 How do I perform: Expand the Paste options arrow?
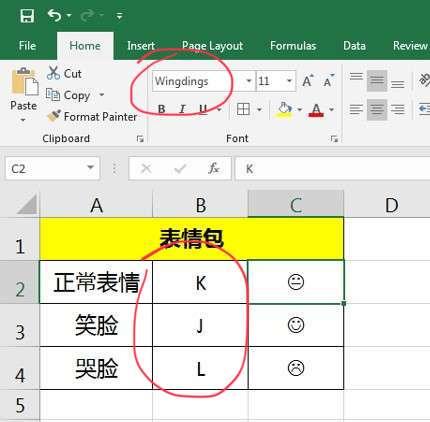[23, 120]
